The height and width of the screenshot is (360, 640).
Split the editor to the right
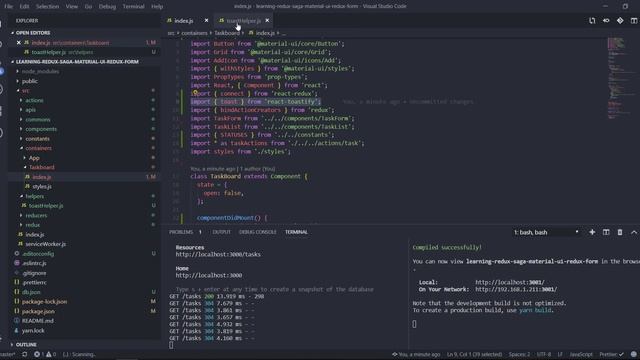tap(634, 20)
